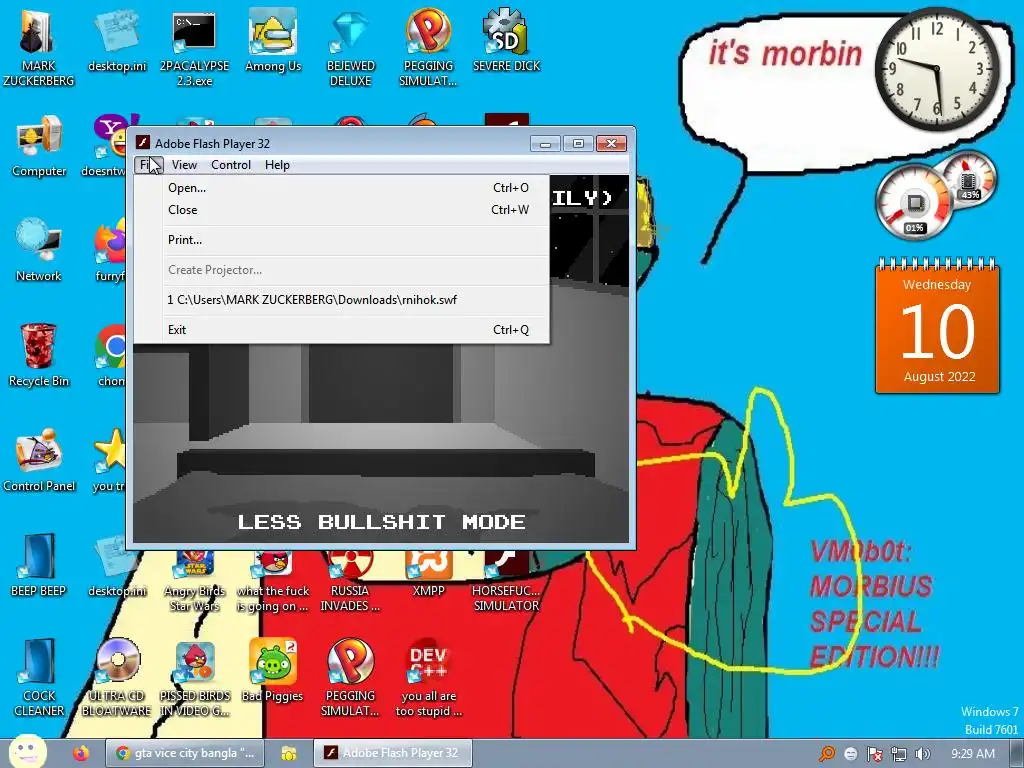Open the Action Center flag tray icon
This screenshot has height=768, width=1024.
pos(875,754)
